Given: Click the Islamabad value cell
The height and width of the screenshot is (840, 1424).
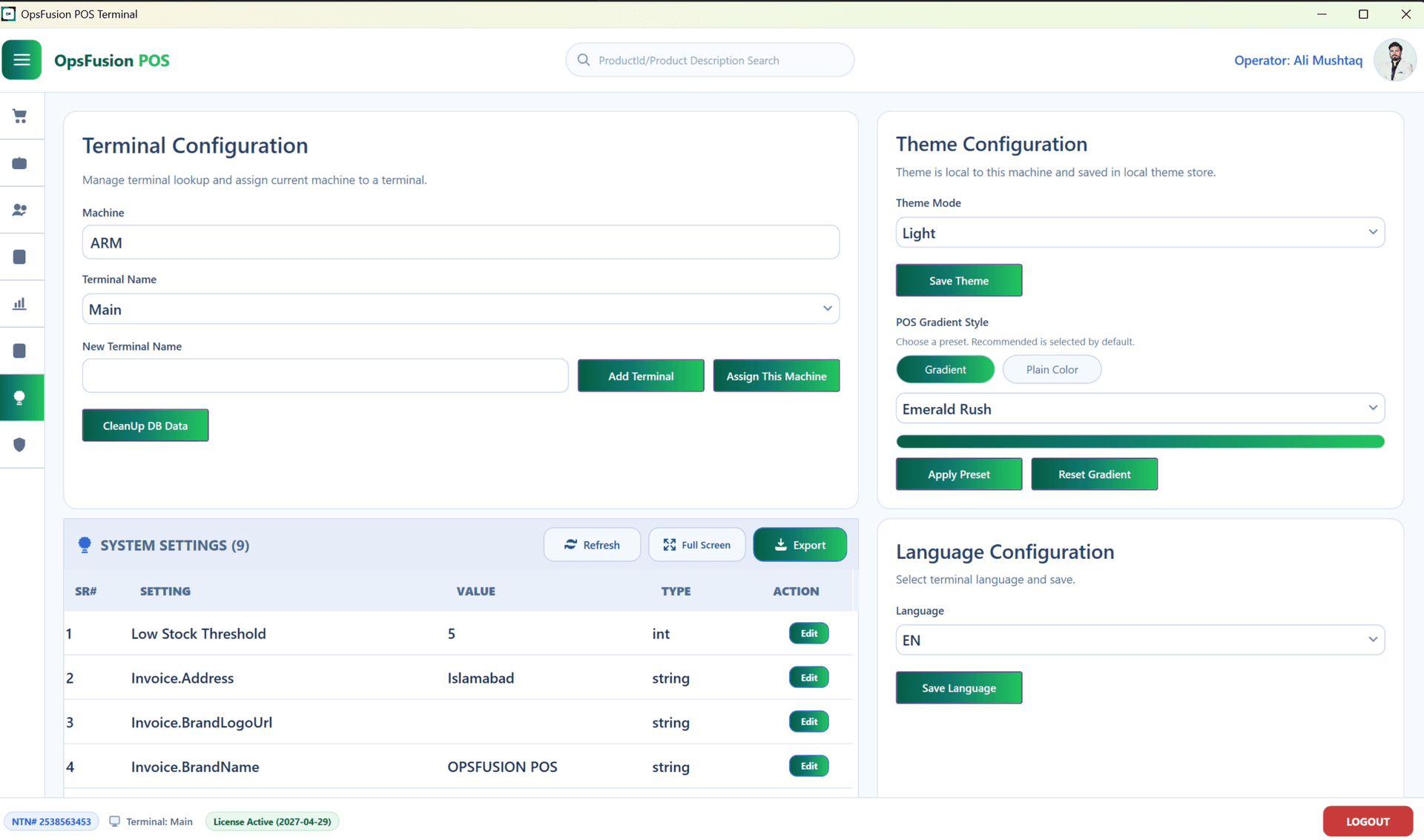Looking at the screenshot, I should [481, 678].
